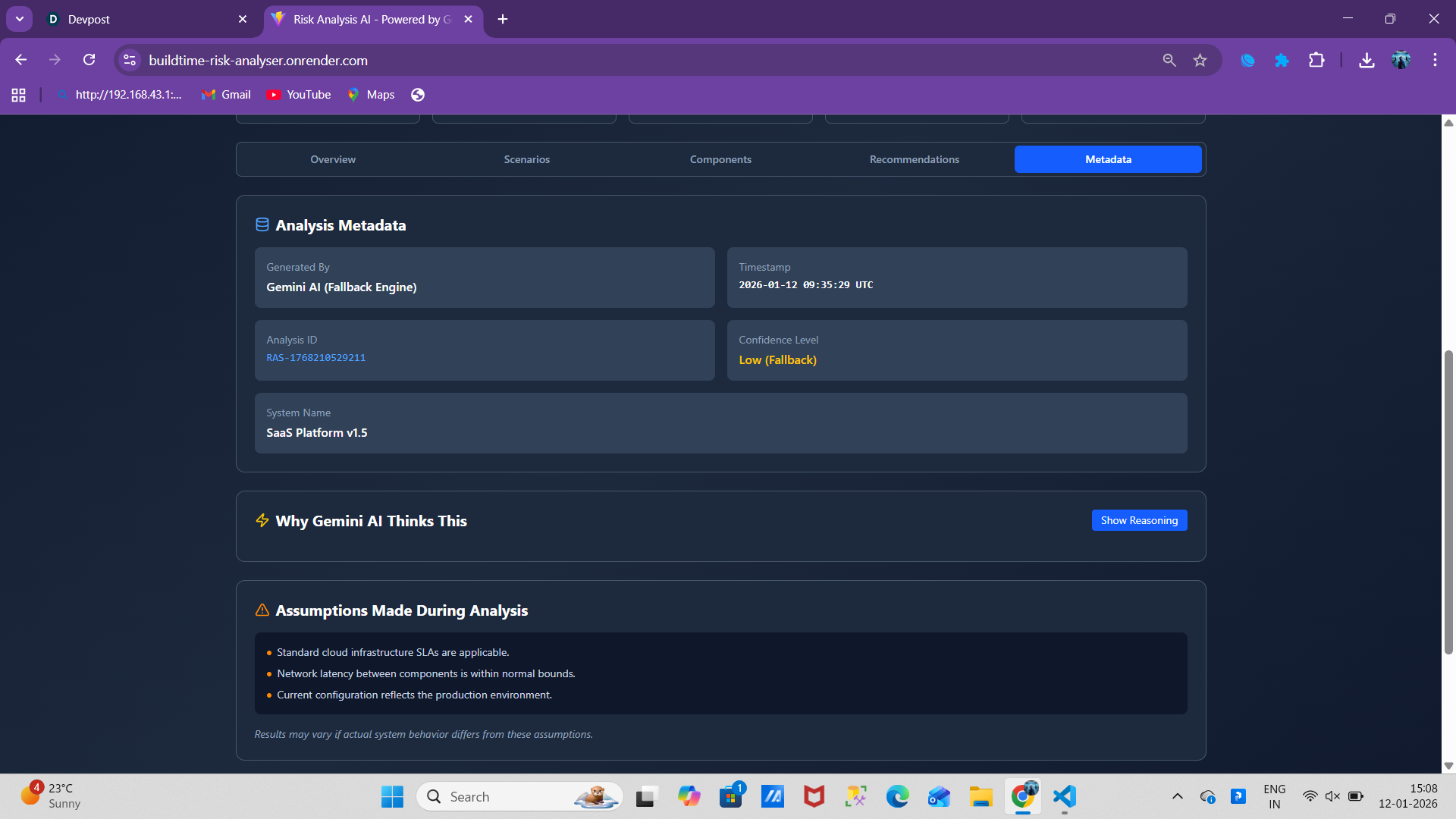Expand hidden system tray icons chevron
Viewport: 1456px width, 819px height.
1177,796
